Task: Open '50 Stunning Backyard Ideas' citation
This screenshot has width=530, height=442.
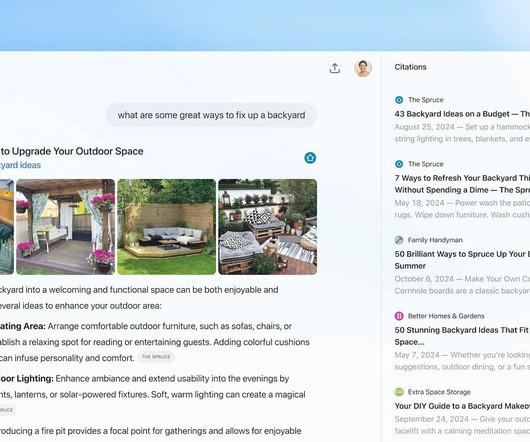Action: coord(462,336)
